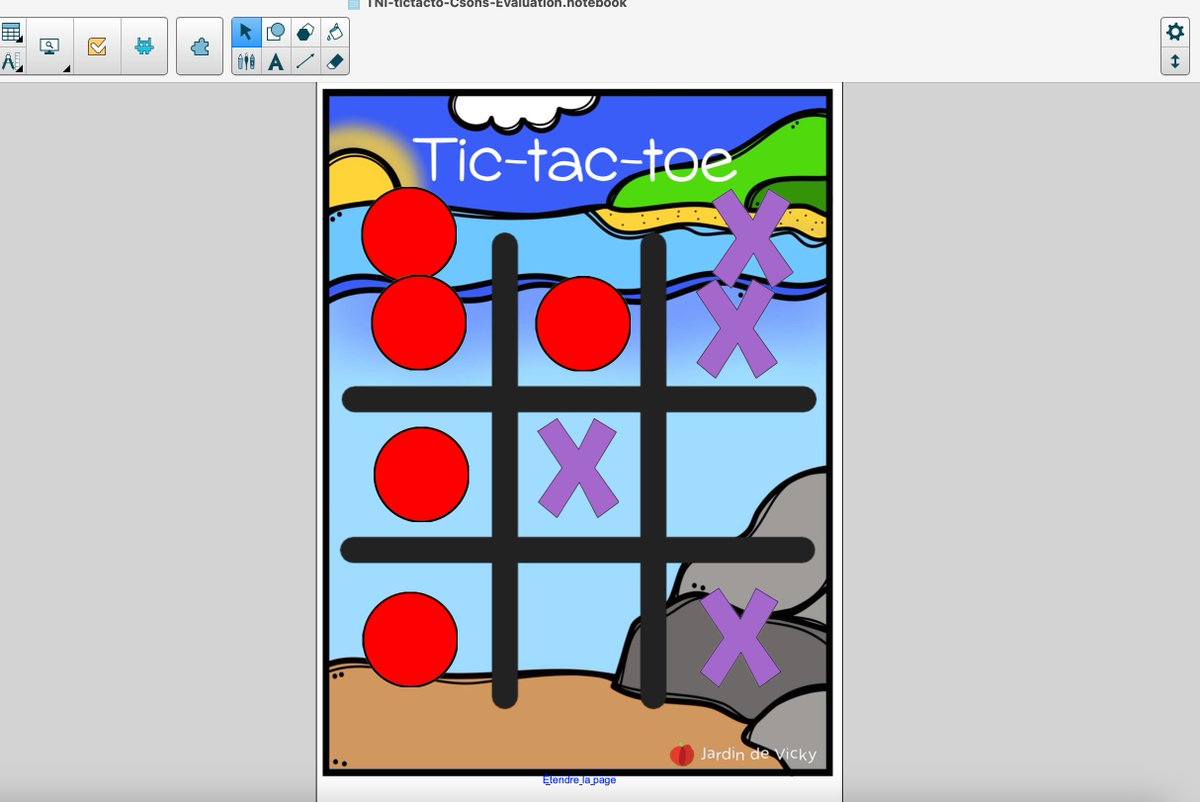Activate the Eraser tool
This screenshot has height=802, width=1200.
pos(335,61)
